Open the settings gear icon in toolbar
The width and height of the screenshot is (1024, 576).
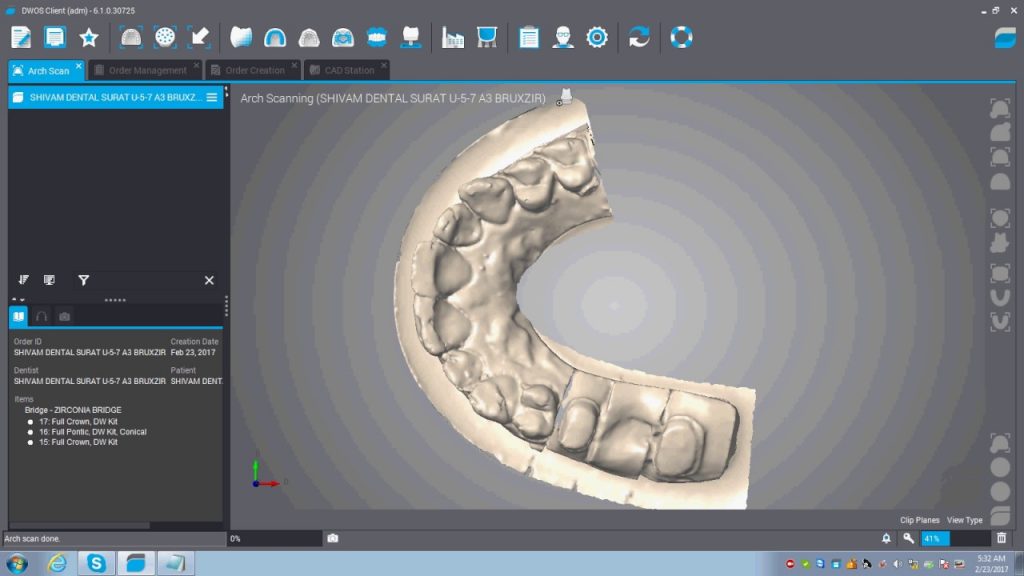[x=597, y=38]
